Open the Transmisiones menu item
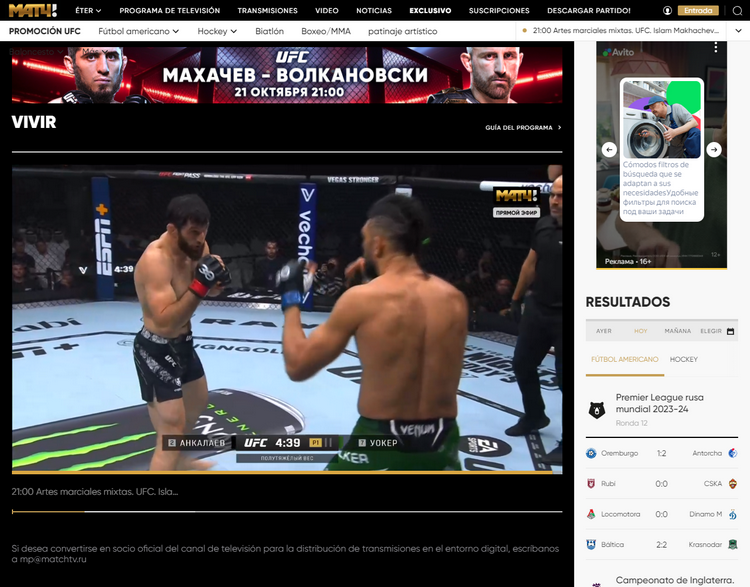 (267, 11)
